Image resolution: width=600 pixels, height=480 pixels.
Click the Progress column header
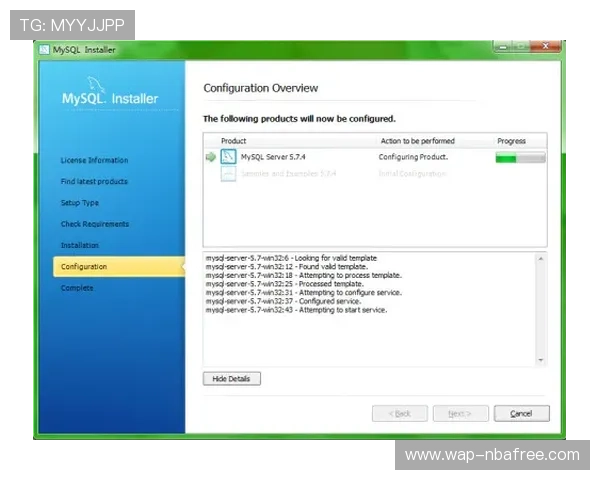click(x=511, y=141)
